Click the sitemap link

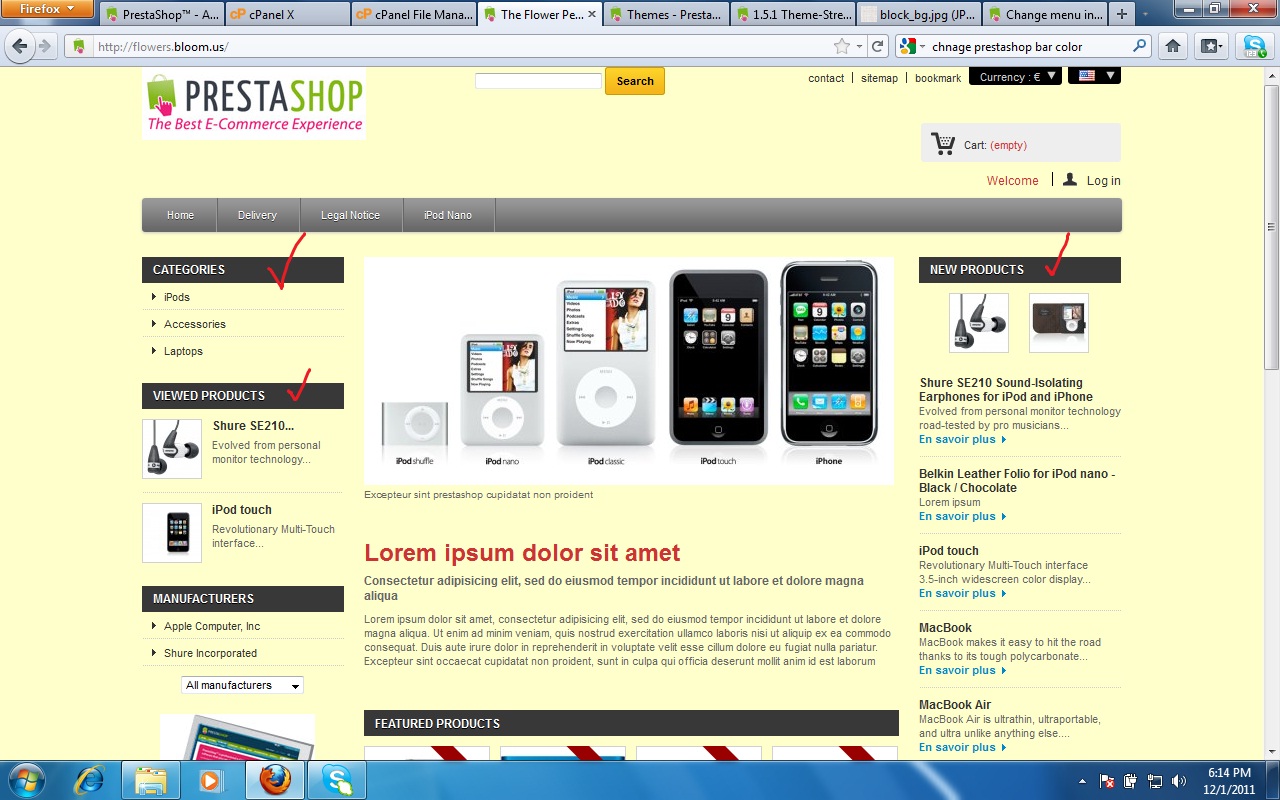click(x=880, y=78)
